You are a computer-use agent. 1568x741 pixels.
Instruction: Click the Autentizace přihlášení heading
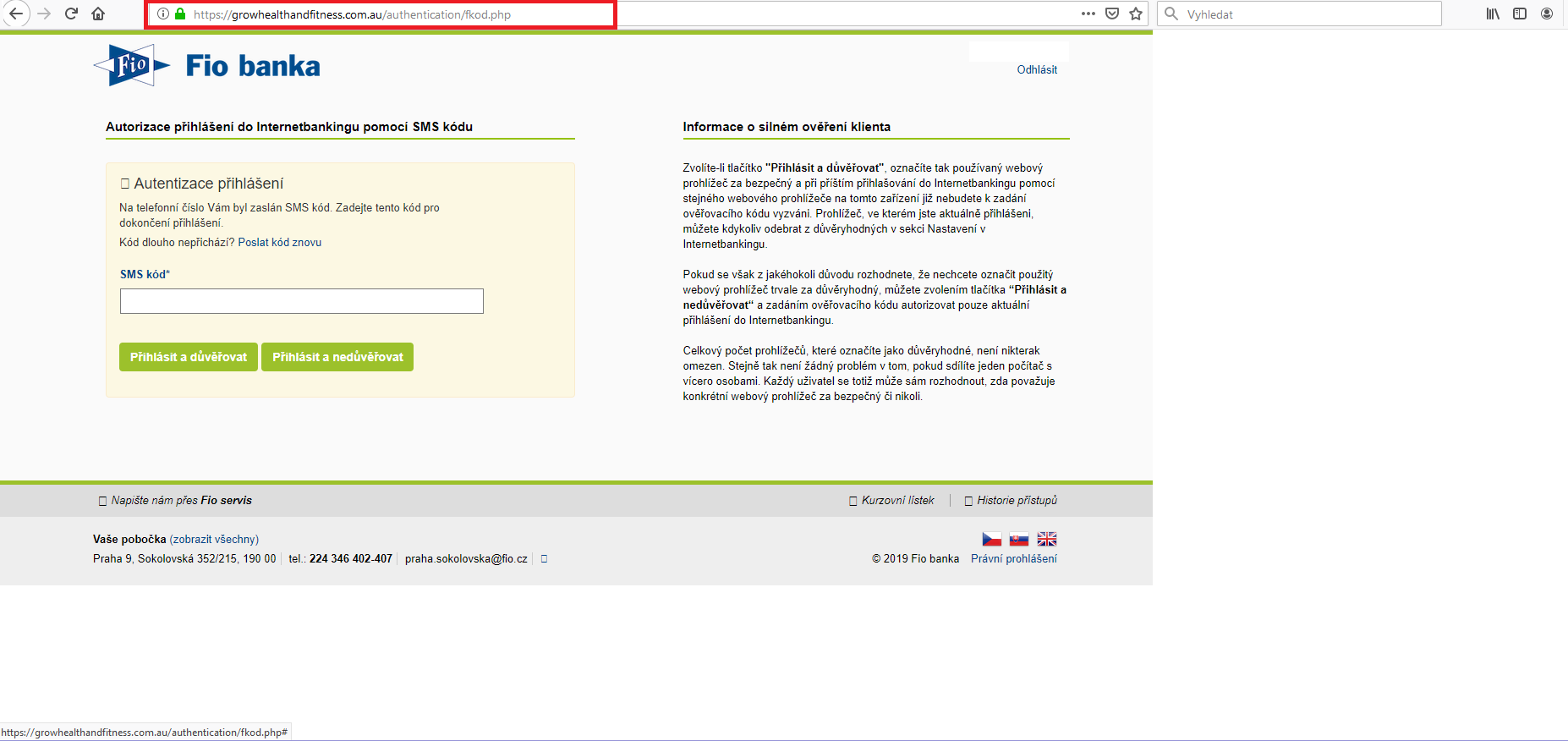[209, 184]
